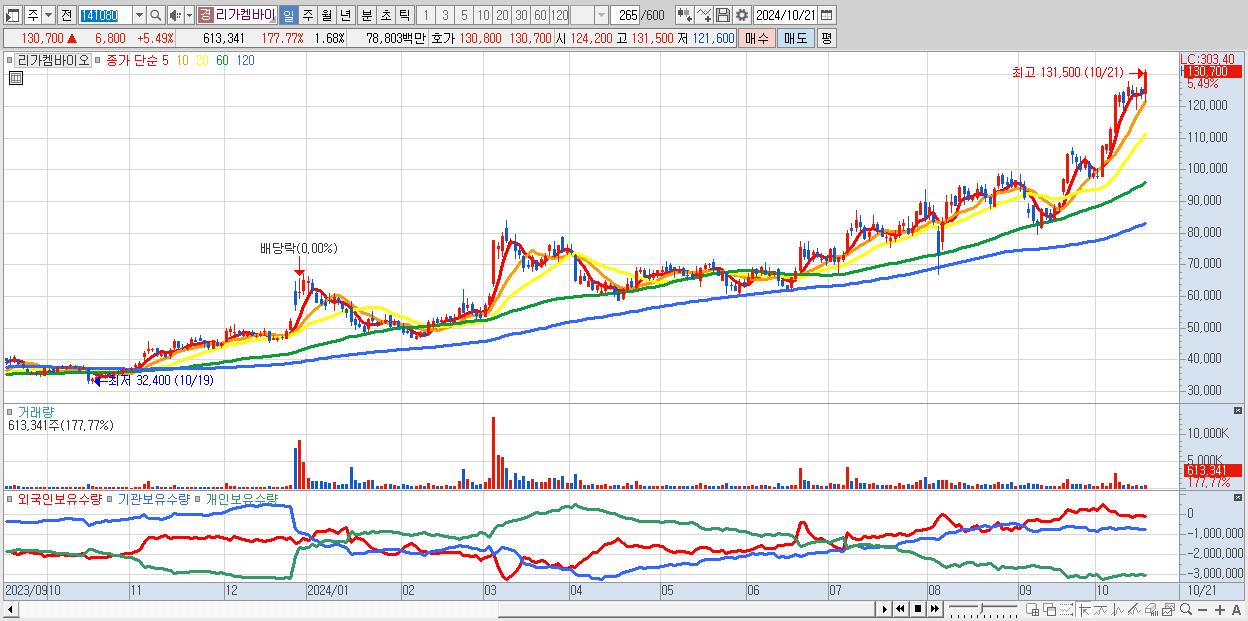Open the stock code 141080 dropdown arrow
This screenshot has height=621, width=1248.
click(x=139, y=16)
